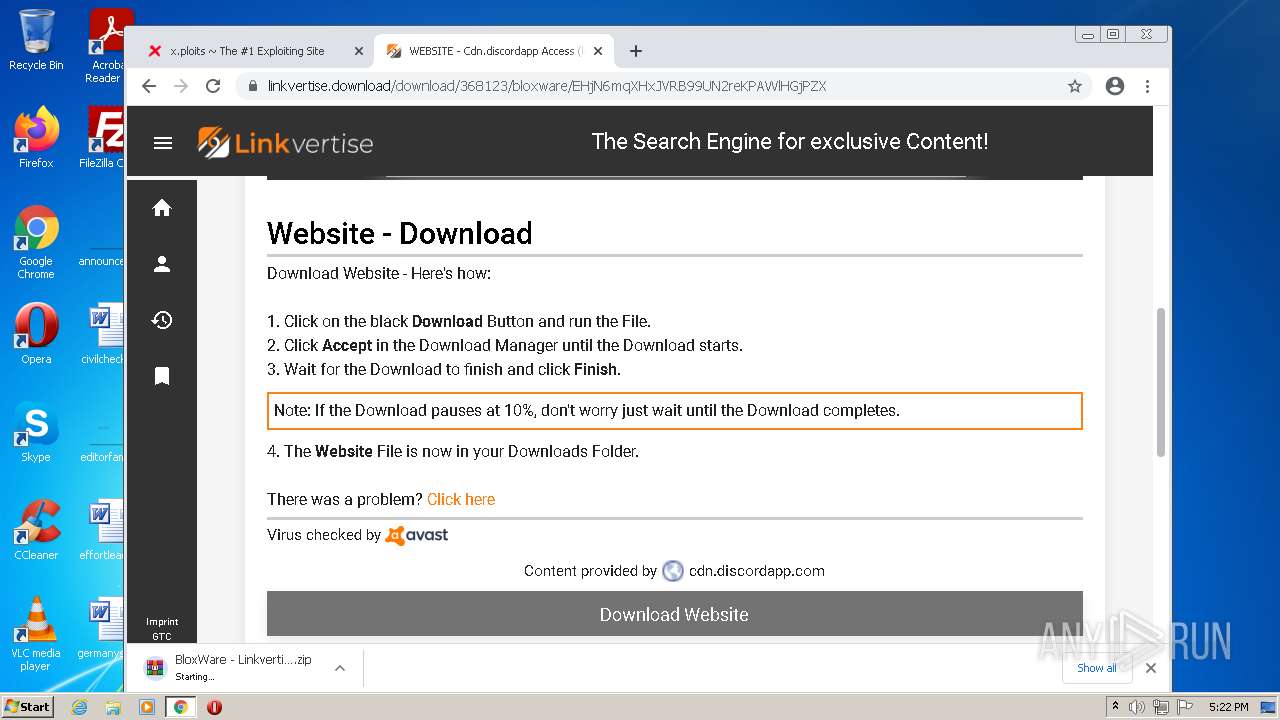
Task: Open the user profile sidebar icon
Action: (161, 264)
